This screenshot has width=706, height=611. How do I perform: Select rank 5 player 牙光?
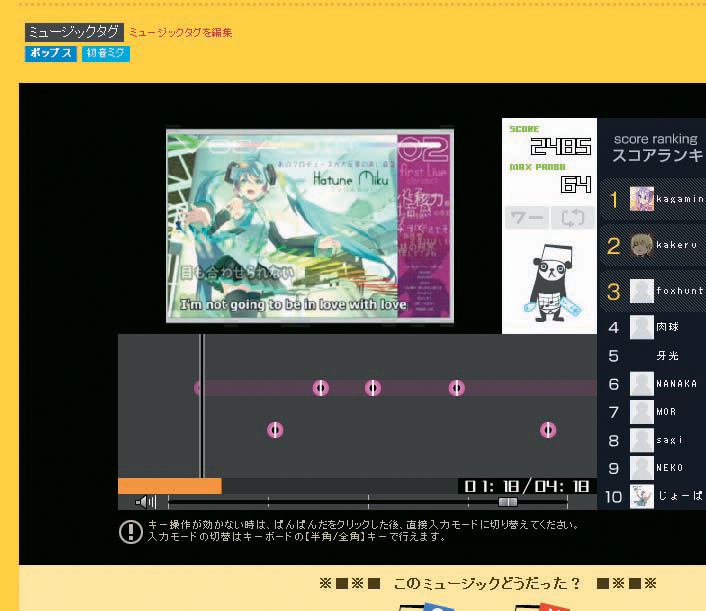[667, 356]
